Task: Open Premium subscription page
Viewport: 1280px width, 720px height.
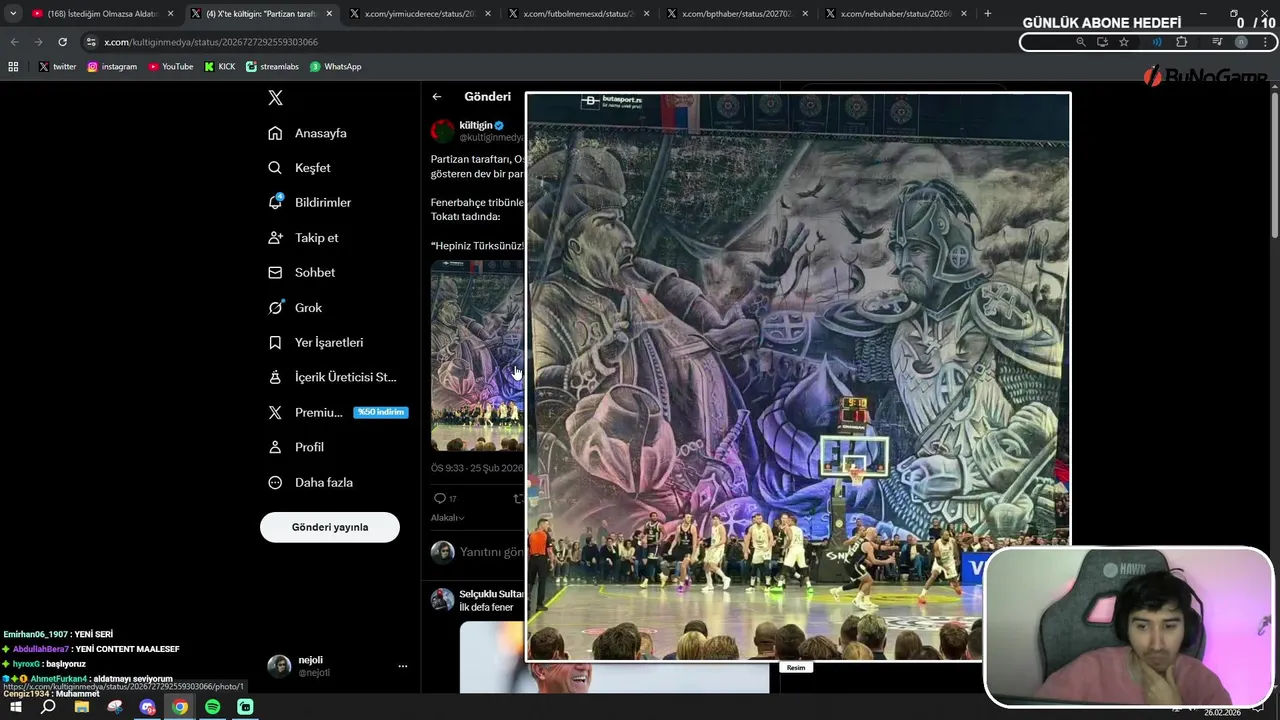Action: point(338,412)
